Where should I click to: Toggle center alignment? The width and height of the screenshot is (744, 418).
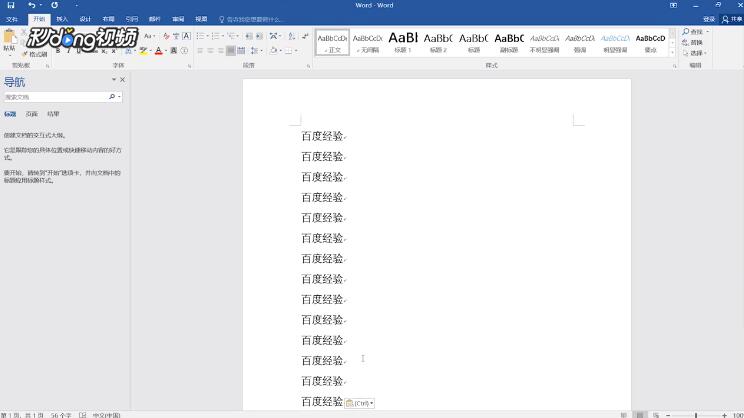click(210, 51)
